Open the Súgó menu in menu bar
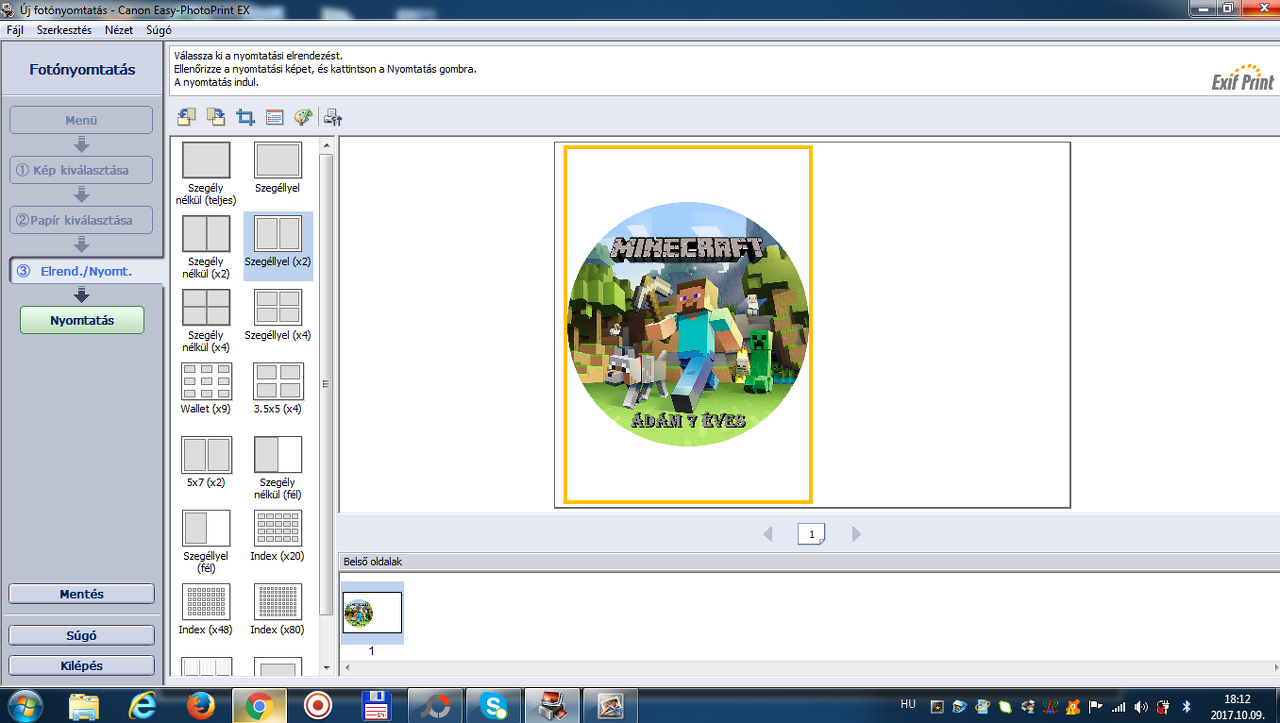Viewport: 1280px width, 723px height. coord(159,30)
